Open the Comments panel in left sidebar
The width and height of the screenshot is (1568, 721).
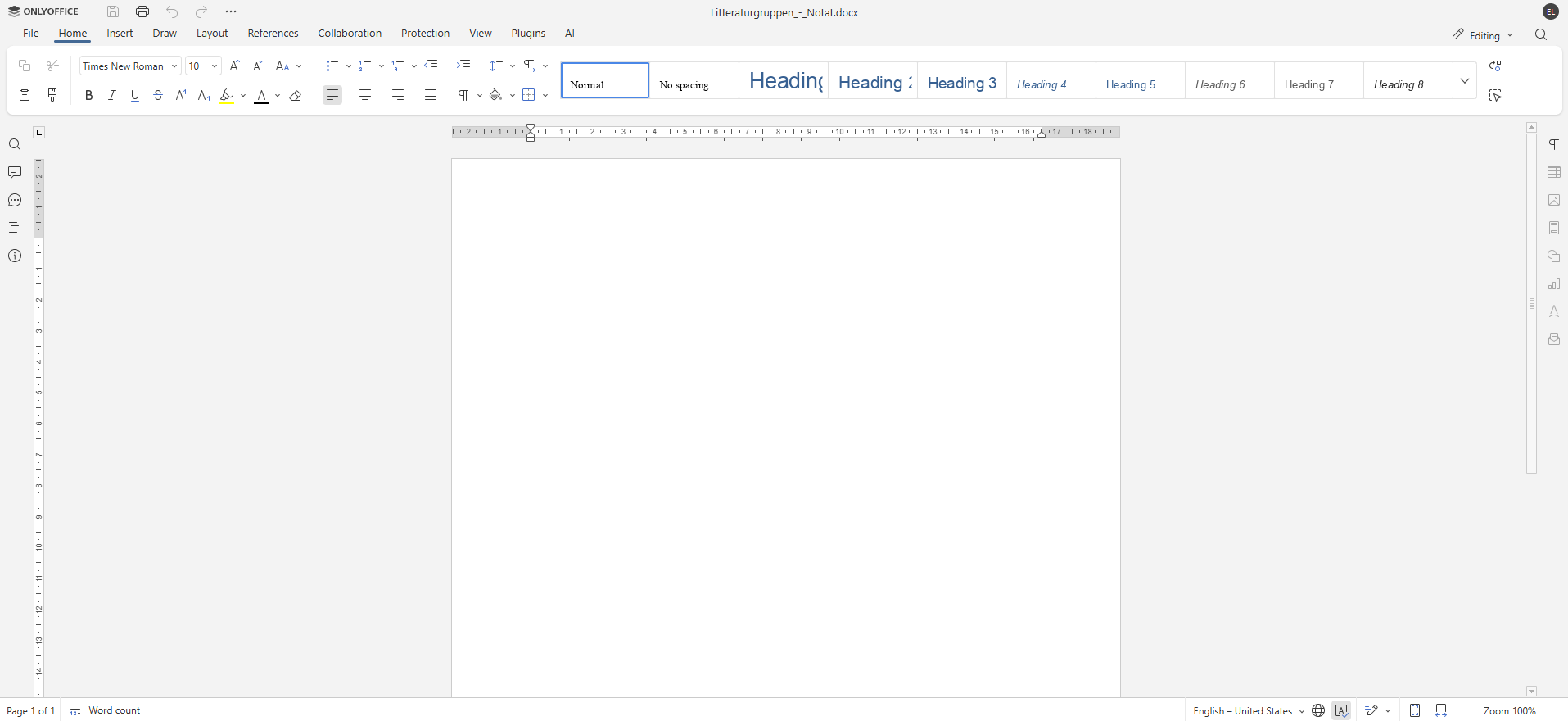click(15, 173)
